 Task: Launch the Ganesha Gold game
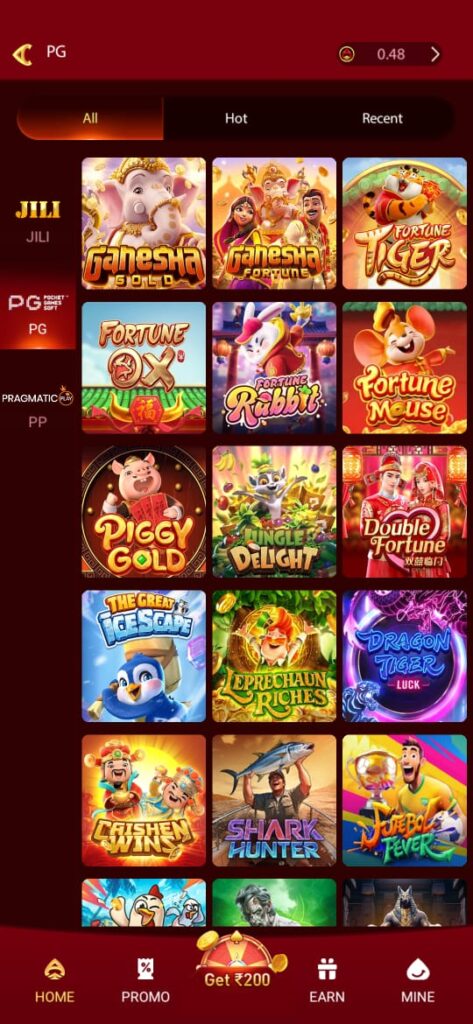144,223
